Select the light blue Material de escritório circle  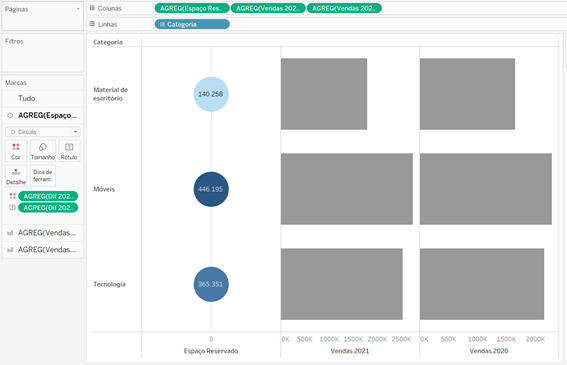click(x=211, y=94)
